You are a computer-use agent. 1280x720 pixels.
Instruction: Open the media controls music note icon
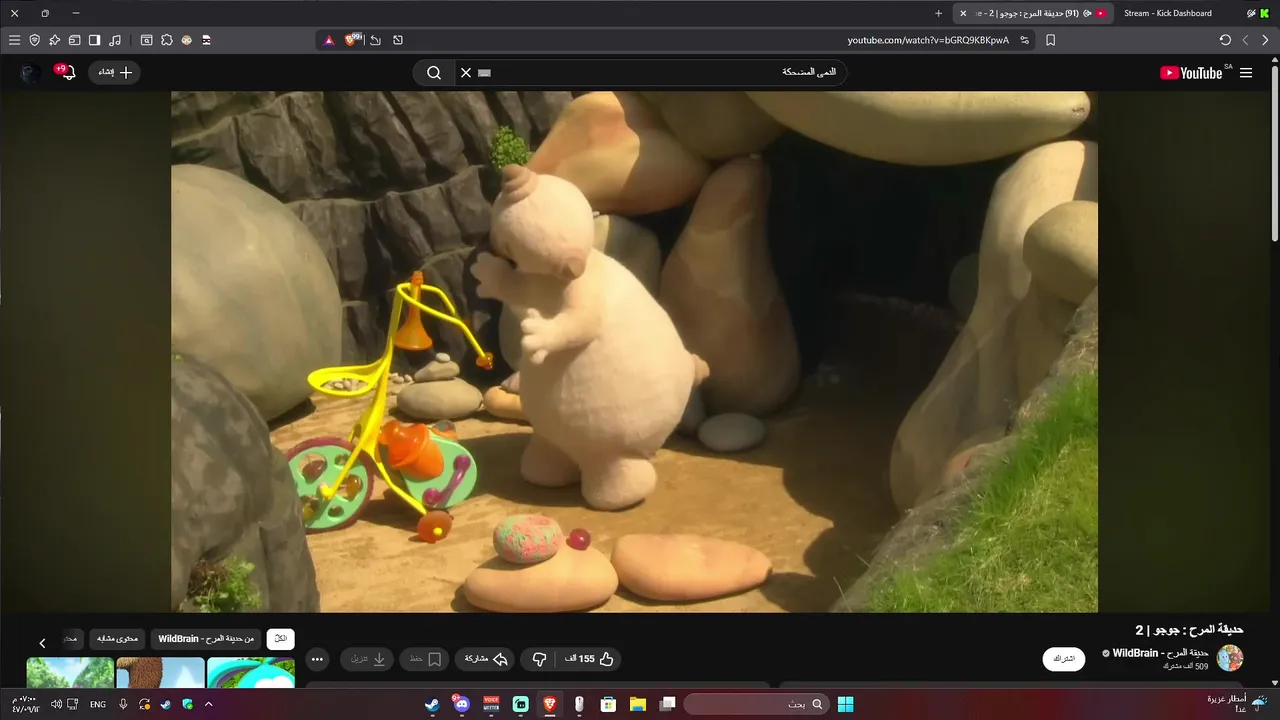[x=115, y=40]
